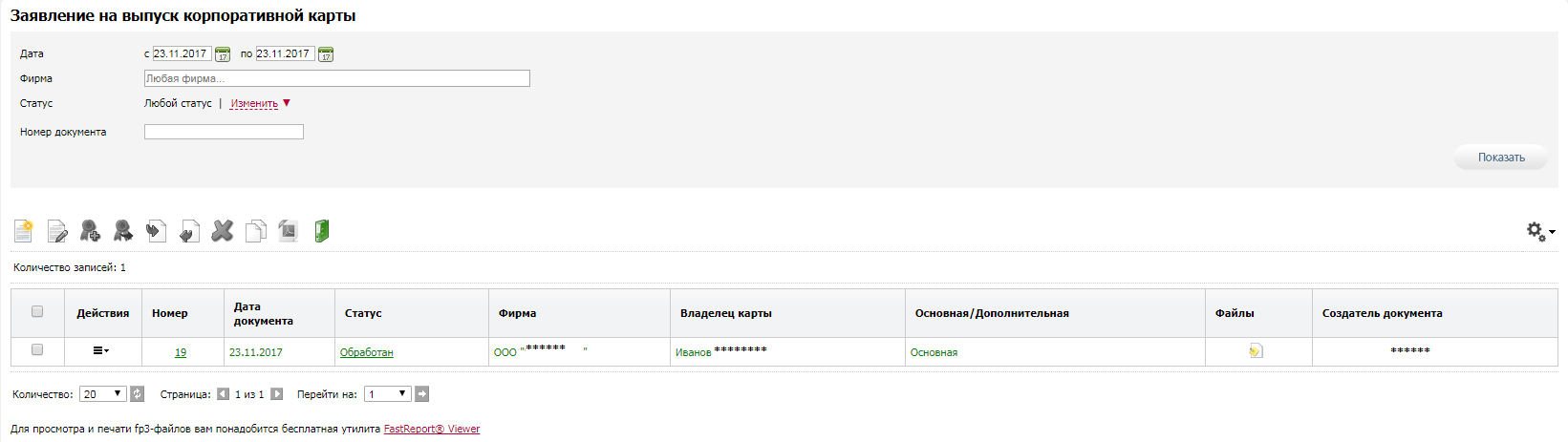Click the Номер документа input field
The width and height of the screenshot is (1568, 442).
[x=224, y=132]
